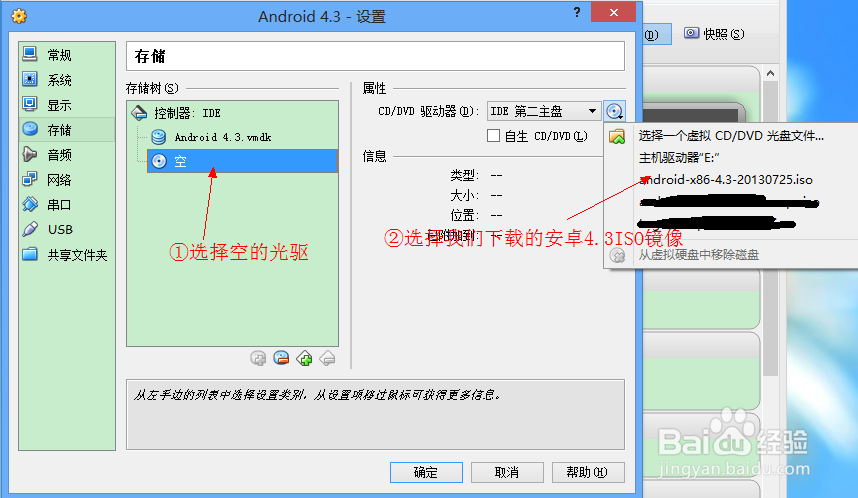The width and height of the screenshot is (858, 498).
Task: Open the 网络 settings category
Action: tap(67, 179)
